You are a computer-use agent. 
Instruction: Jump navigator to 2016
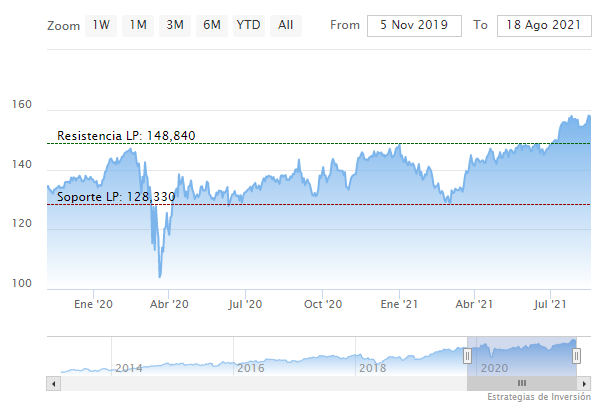click(250, 368)
